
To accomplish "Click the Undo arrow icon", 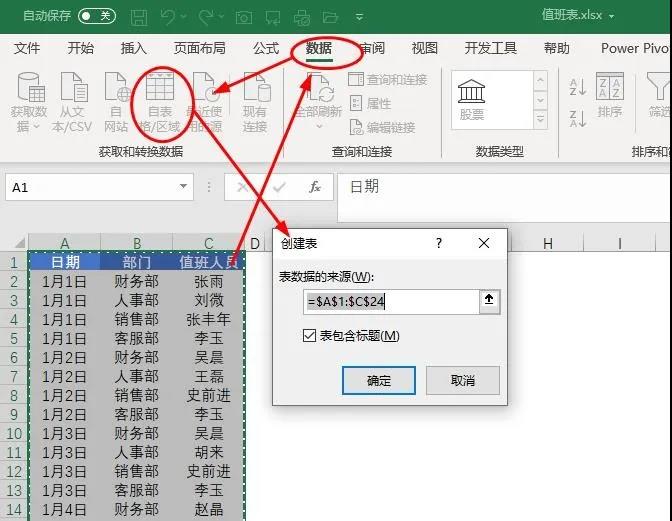I will click(167, 17).
